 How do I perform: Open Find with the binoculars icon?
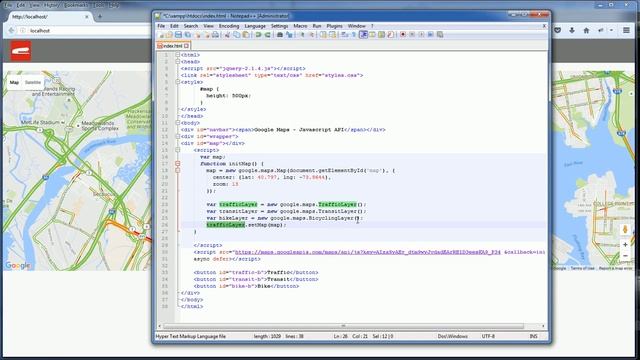tap(280, 35)
